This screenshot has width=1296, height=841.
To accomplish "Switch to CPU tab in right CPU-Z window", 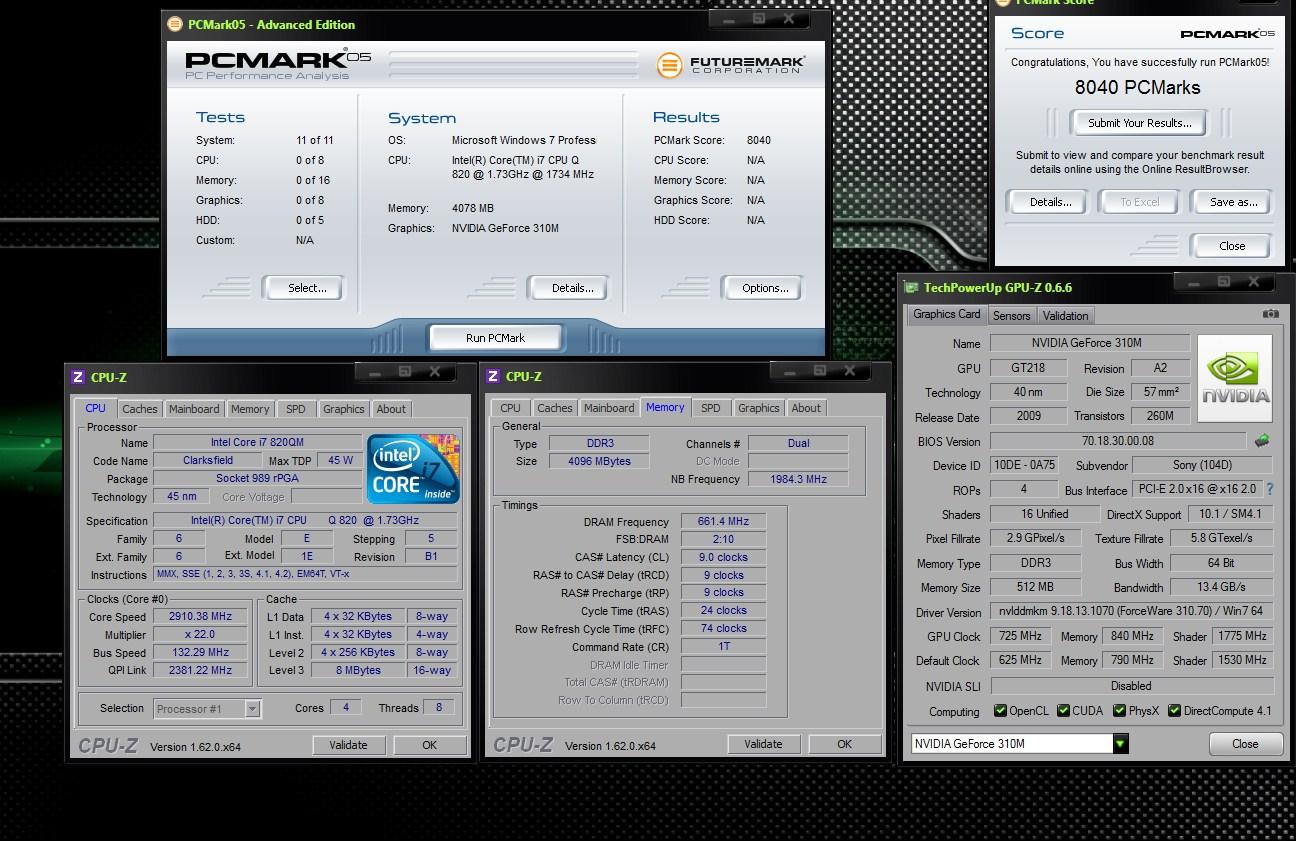I will pos(511,408).
